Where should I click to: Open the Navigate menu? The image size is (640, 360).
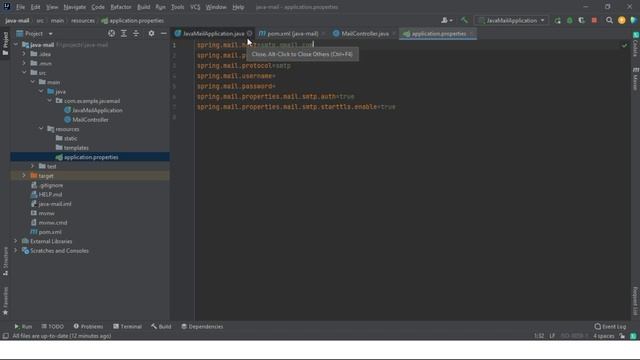coord(75,7)
